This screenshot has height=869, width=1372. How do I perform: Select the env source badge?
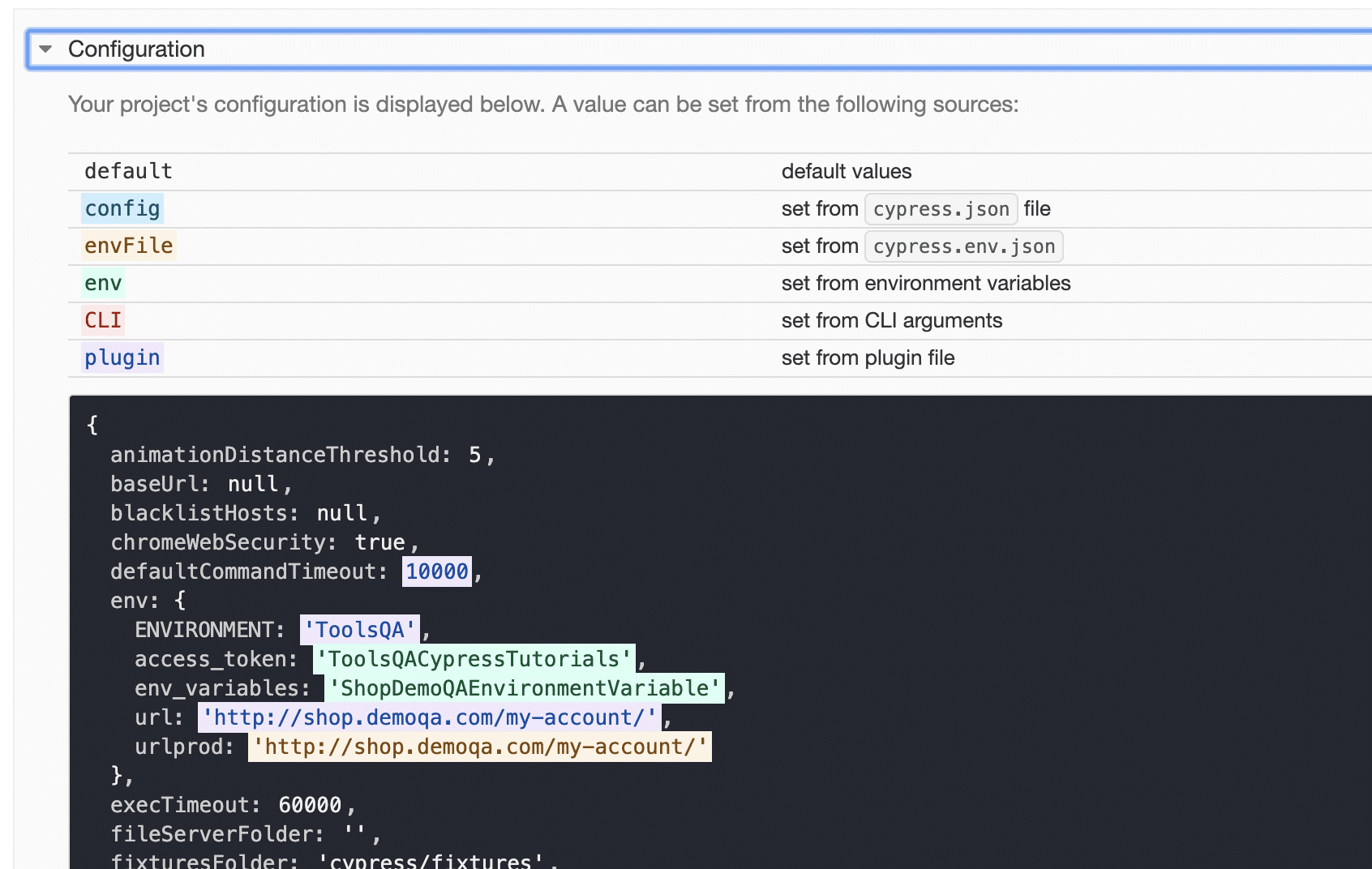coord(102,283)
